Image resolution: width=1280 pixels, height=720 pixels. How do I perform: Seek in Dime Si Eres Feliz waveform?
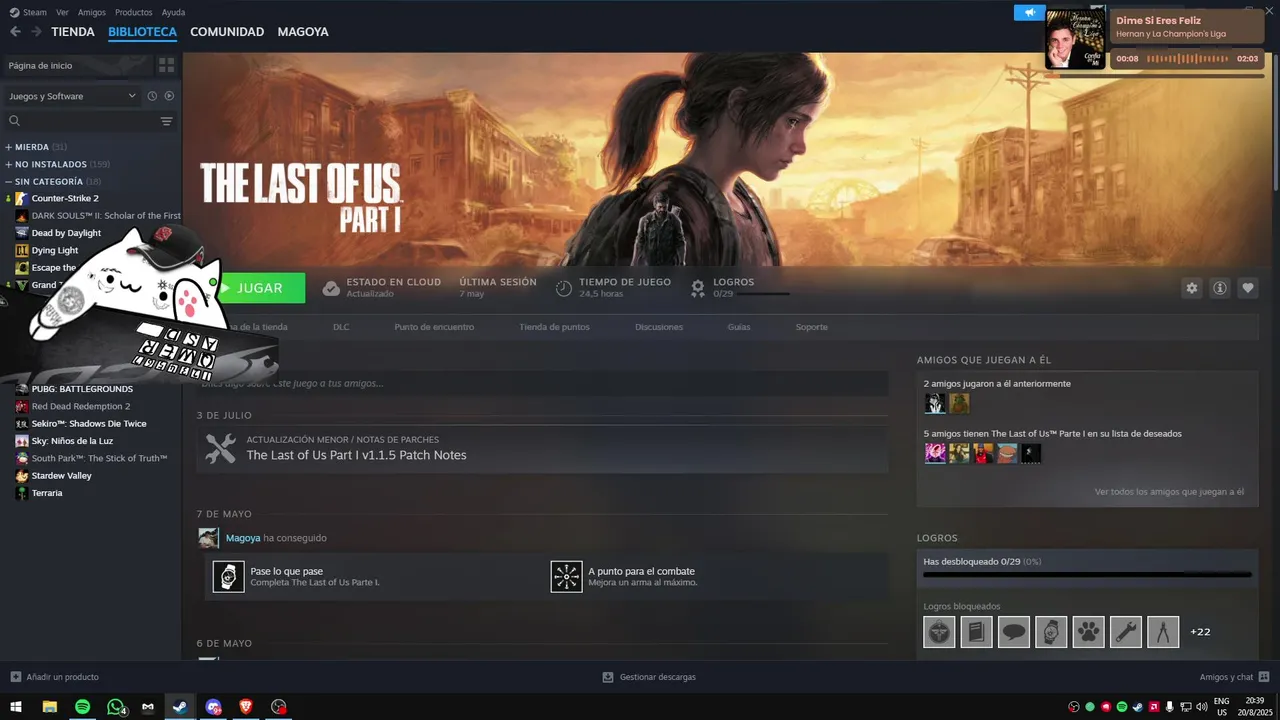point(1189,59)
